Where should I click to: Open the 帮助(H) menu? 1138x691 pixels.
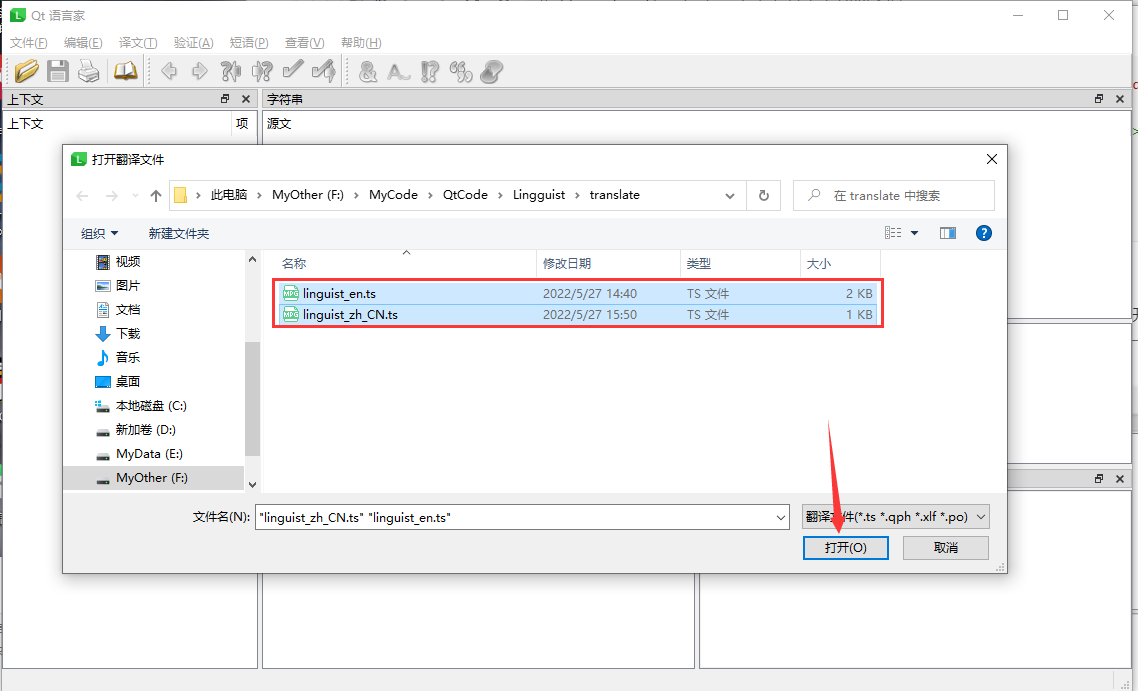361,43
